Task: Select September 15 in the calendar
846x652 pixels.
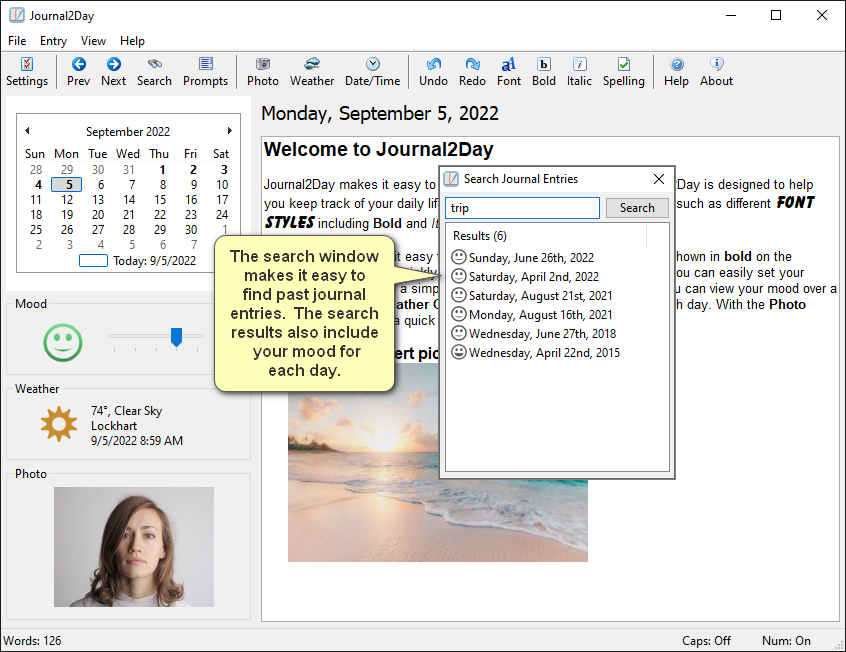Action: pos(160,200)
